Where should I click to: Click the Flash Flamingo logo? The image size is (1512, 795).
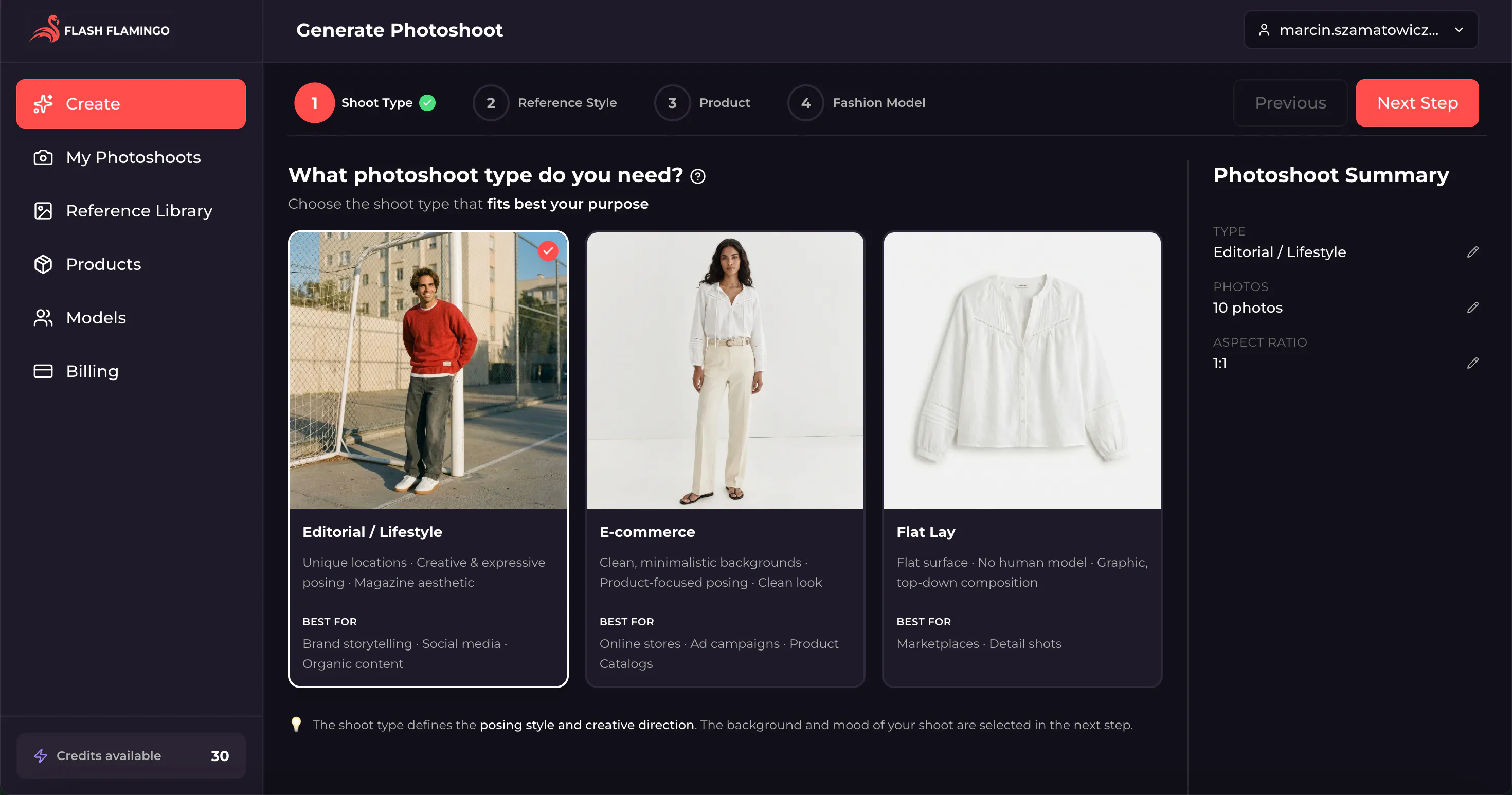coord(100,29)
